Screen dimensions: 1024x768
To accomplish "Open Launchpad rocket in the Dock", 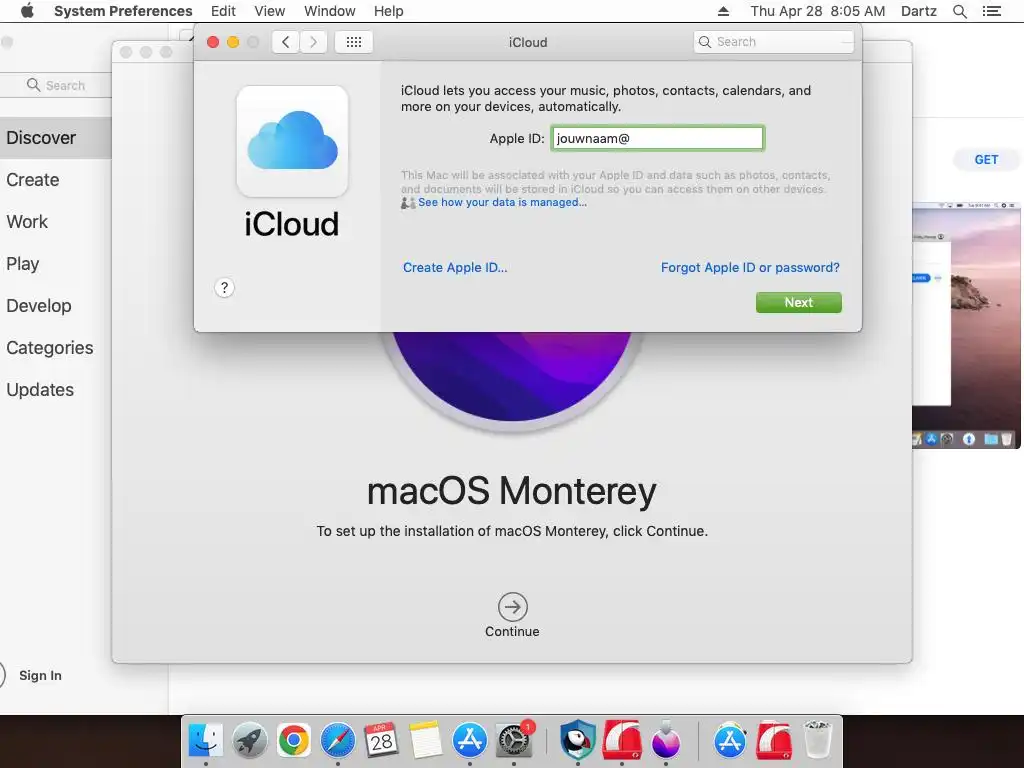I will 249,740.
